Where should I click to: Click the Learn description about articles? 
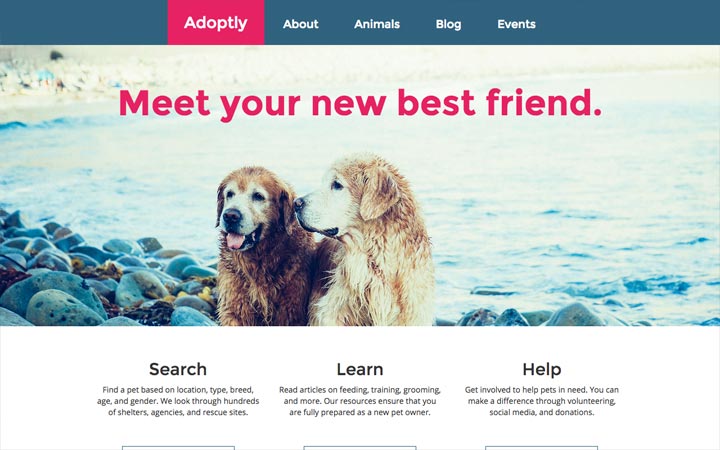360,401
